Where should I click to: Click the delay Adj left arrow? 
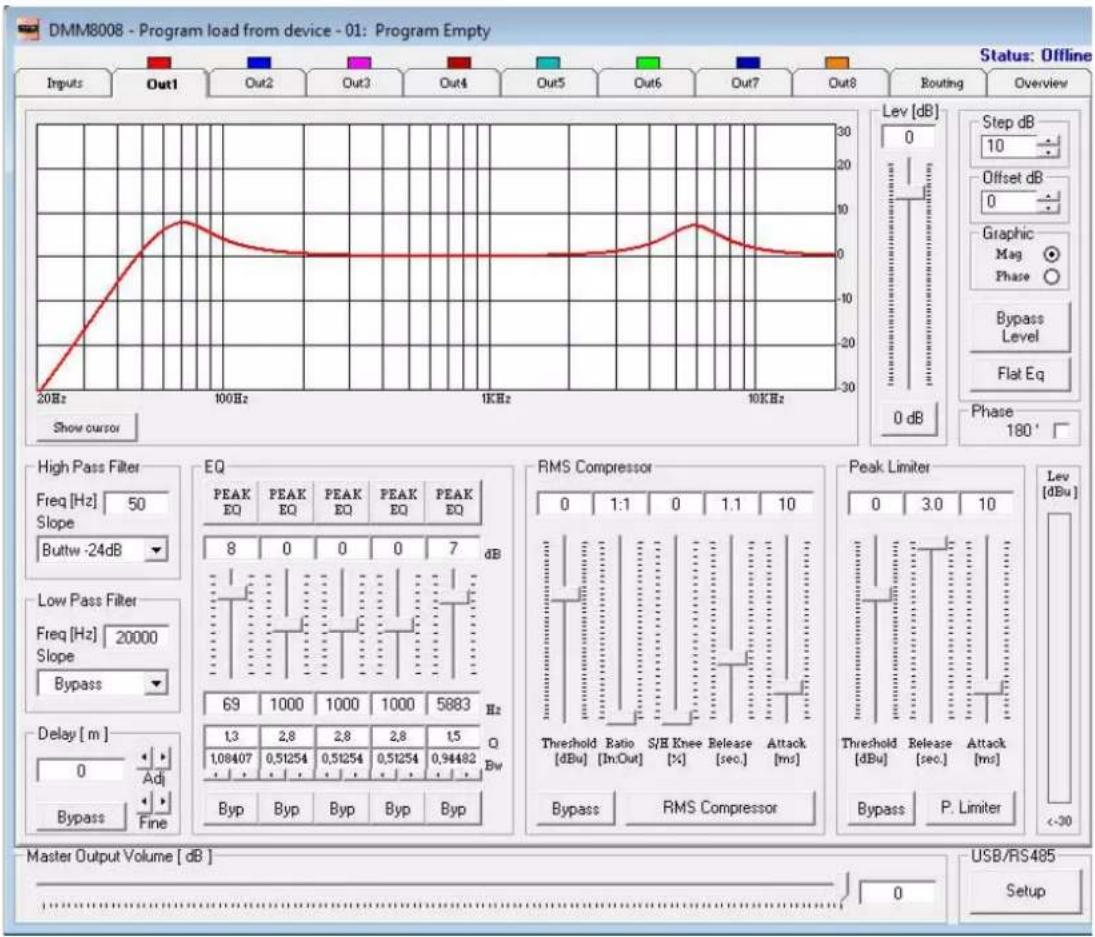coord(145,757)
